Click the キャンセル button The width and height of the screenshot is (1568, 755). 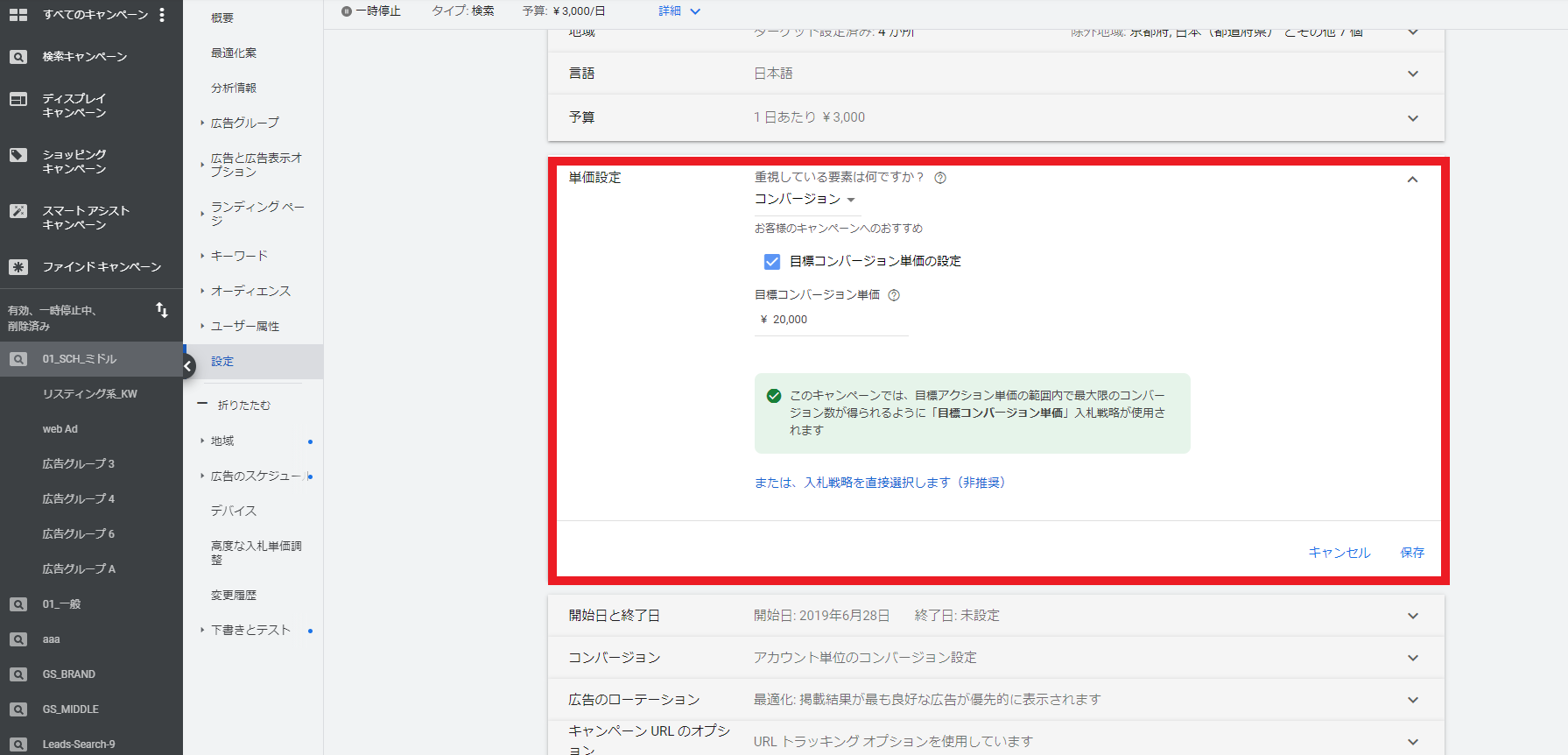point(1339,553)
